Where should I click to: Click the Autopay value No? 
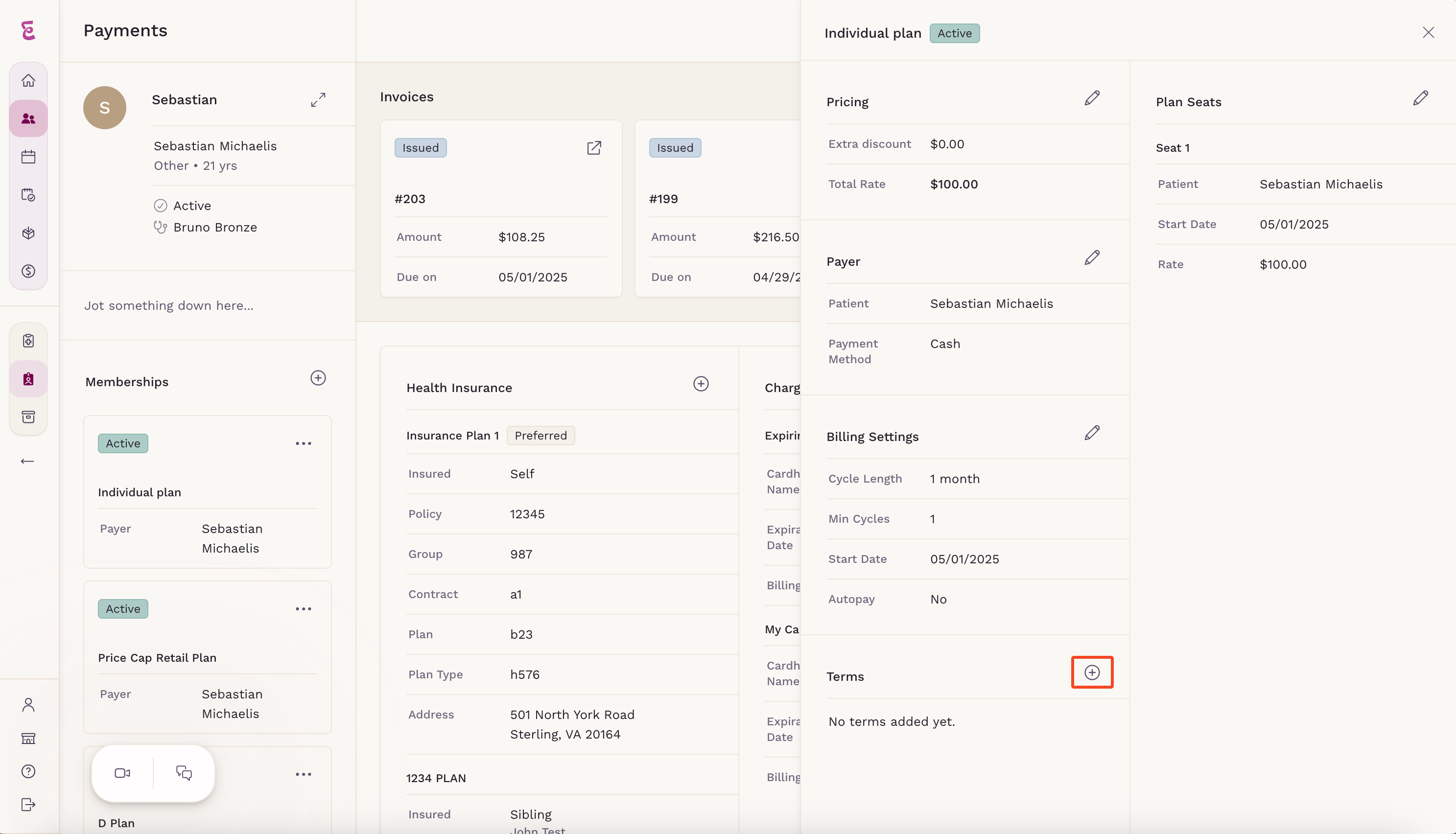(938, 600)
